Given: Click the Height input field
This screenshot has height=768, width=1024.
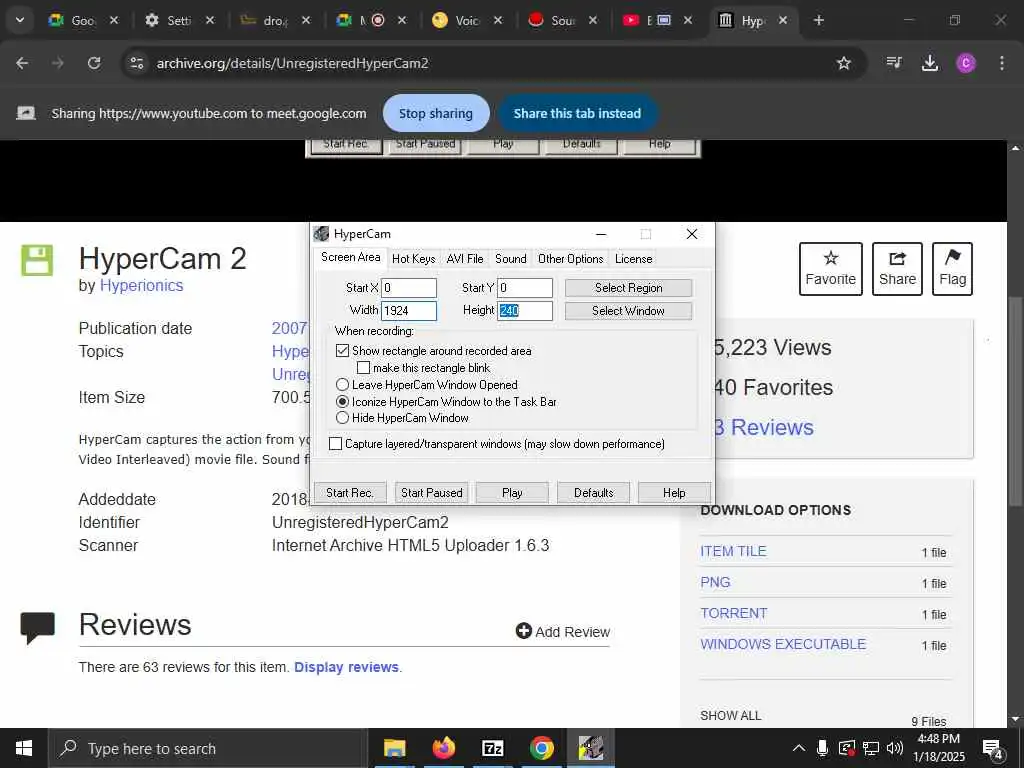Looking at the screenshot, I should [525, 311].
